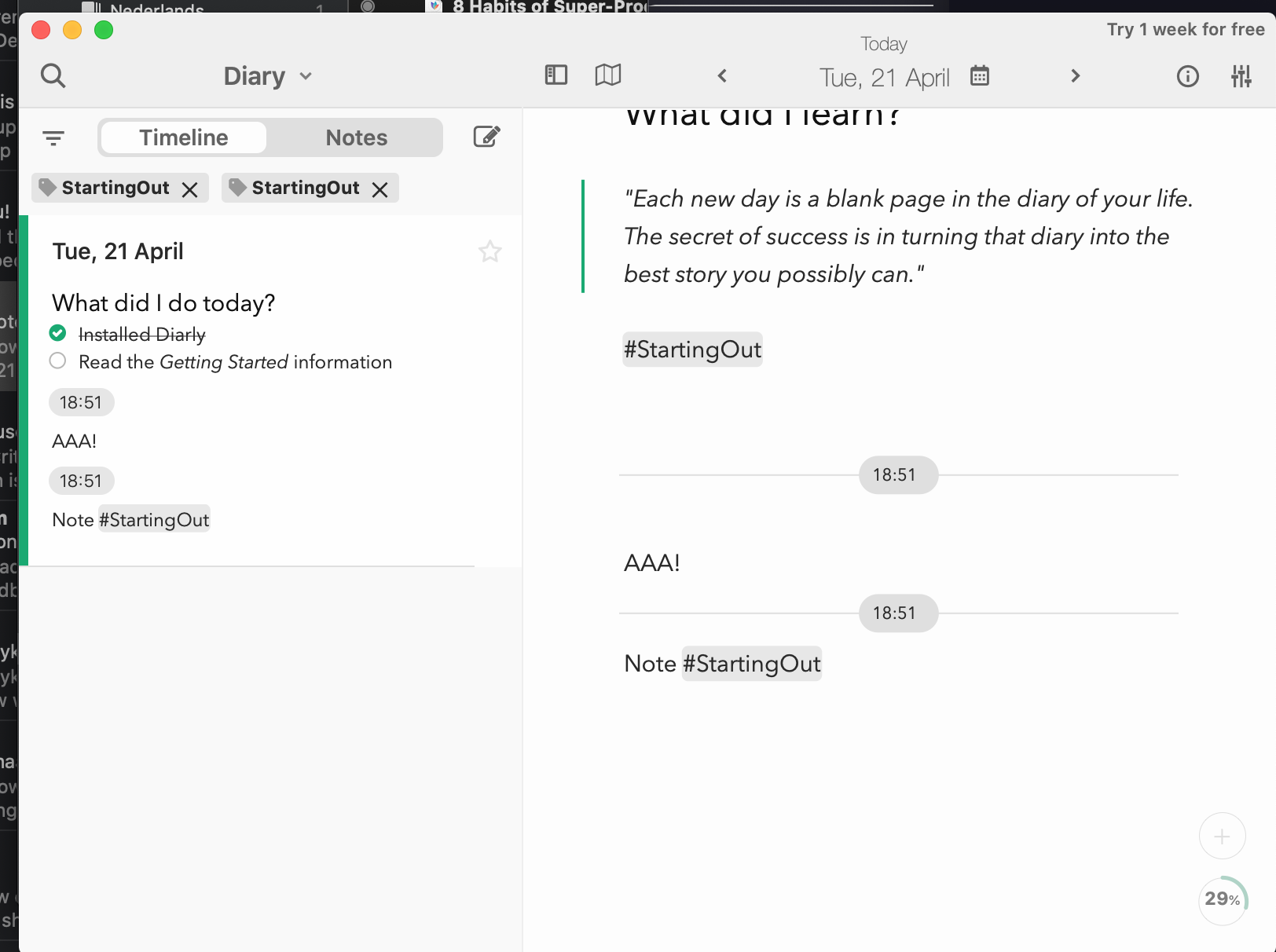Remove the second StartingOut tag filter

coord(380,189)
